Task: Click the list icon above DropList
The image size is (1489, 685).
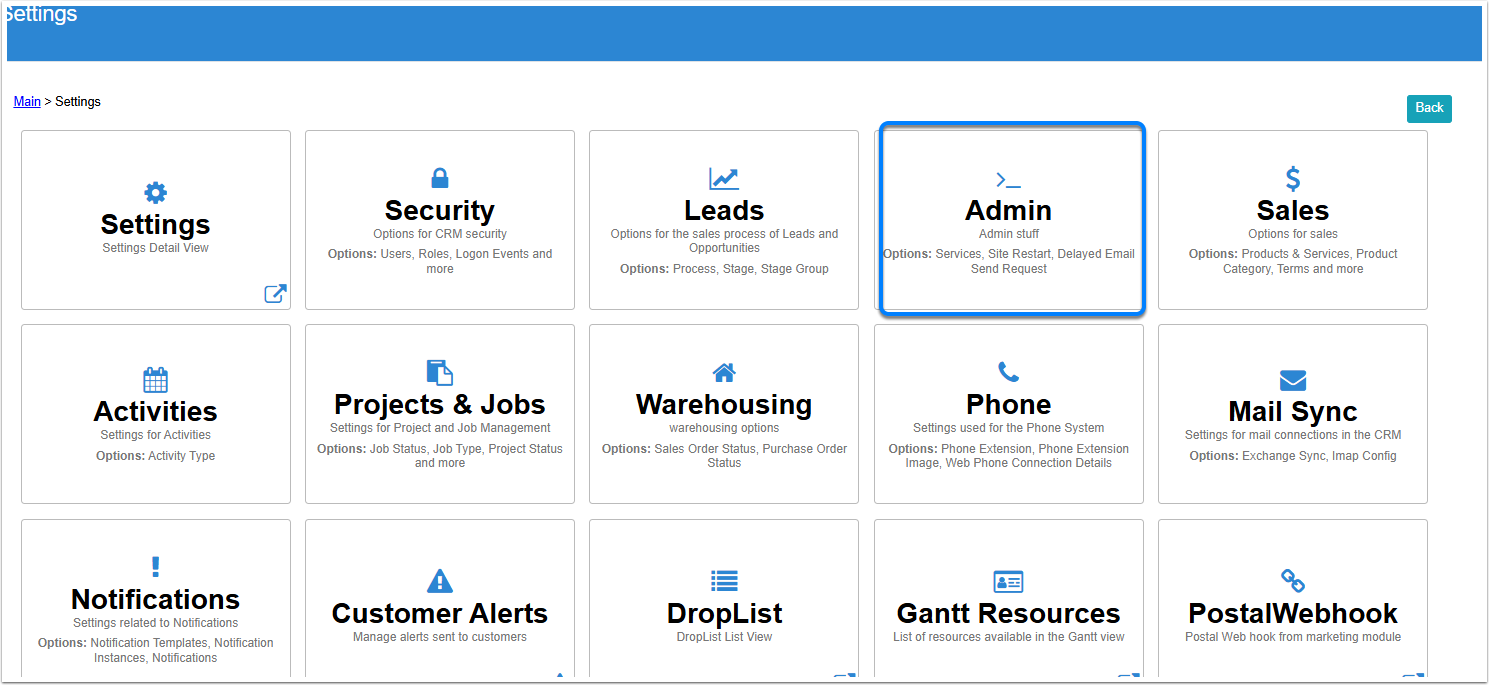Action: pyautogui.click(x=724, y=581)
